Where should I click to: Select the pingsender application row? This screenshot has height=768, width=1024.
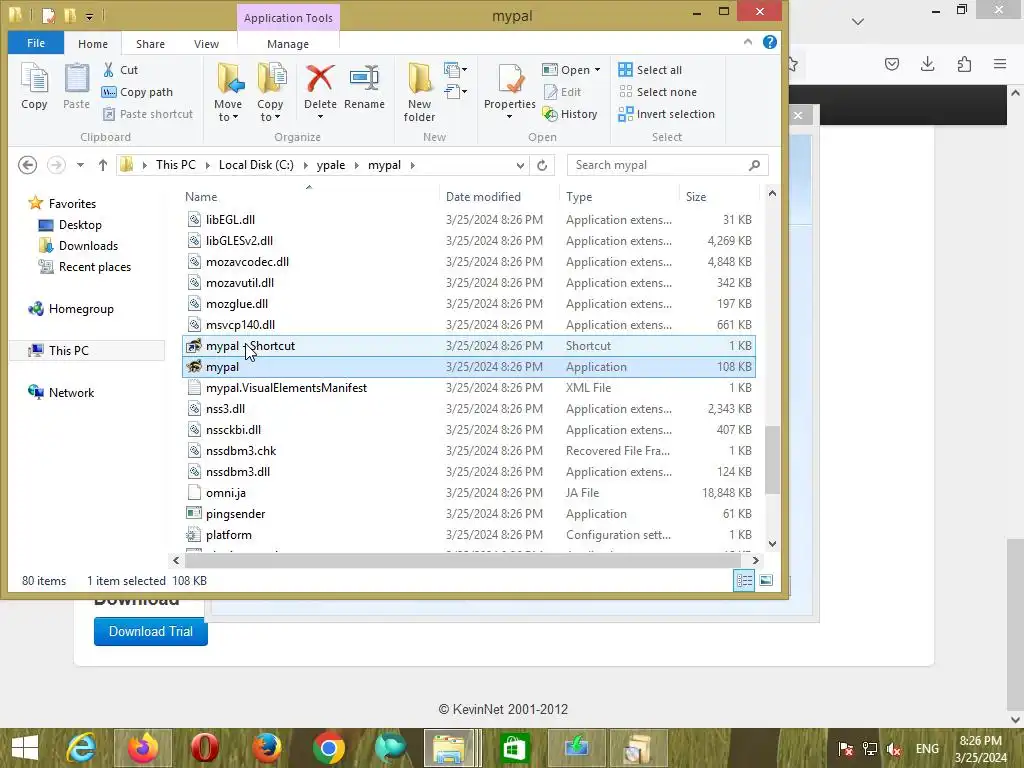click(468, 513)
